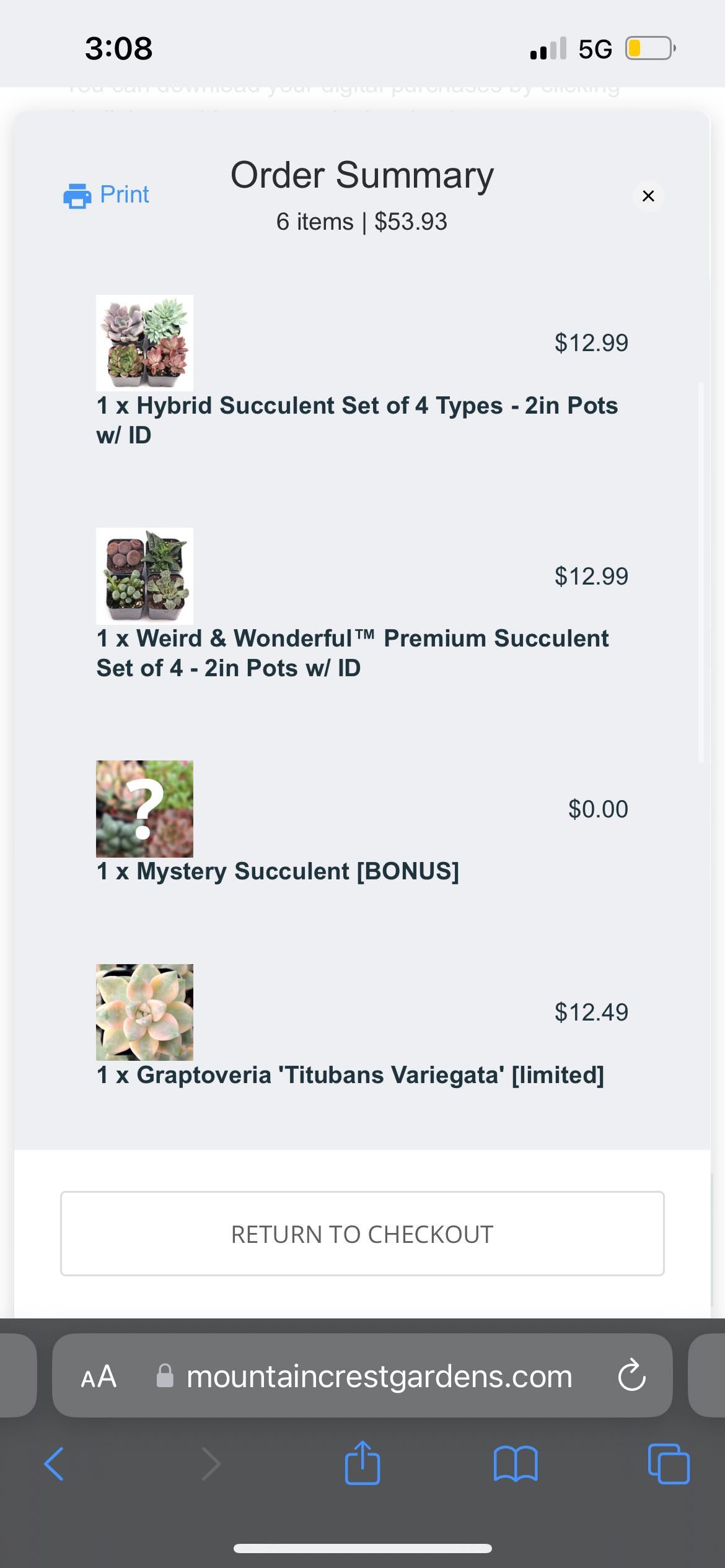Show all open Safari tabs
This screenshot has width=725, height=1568.
coord(668,1464)
